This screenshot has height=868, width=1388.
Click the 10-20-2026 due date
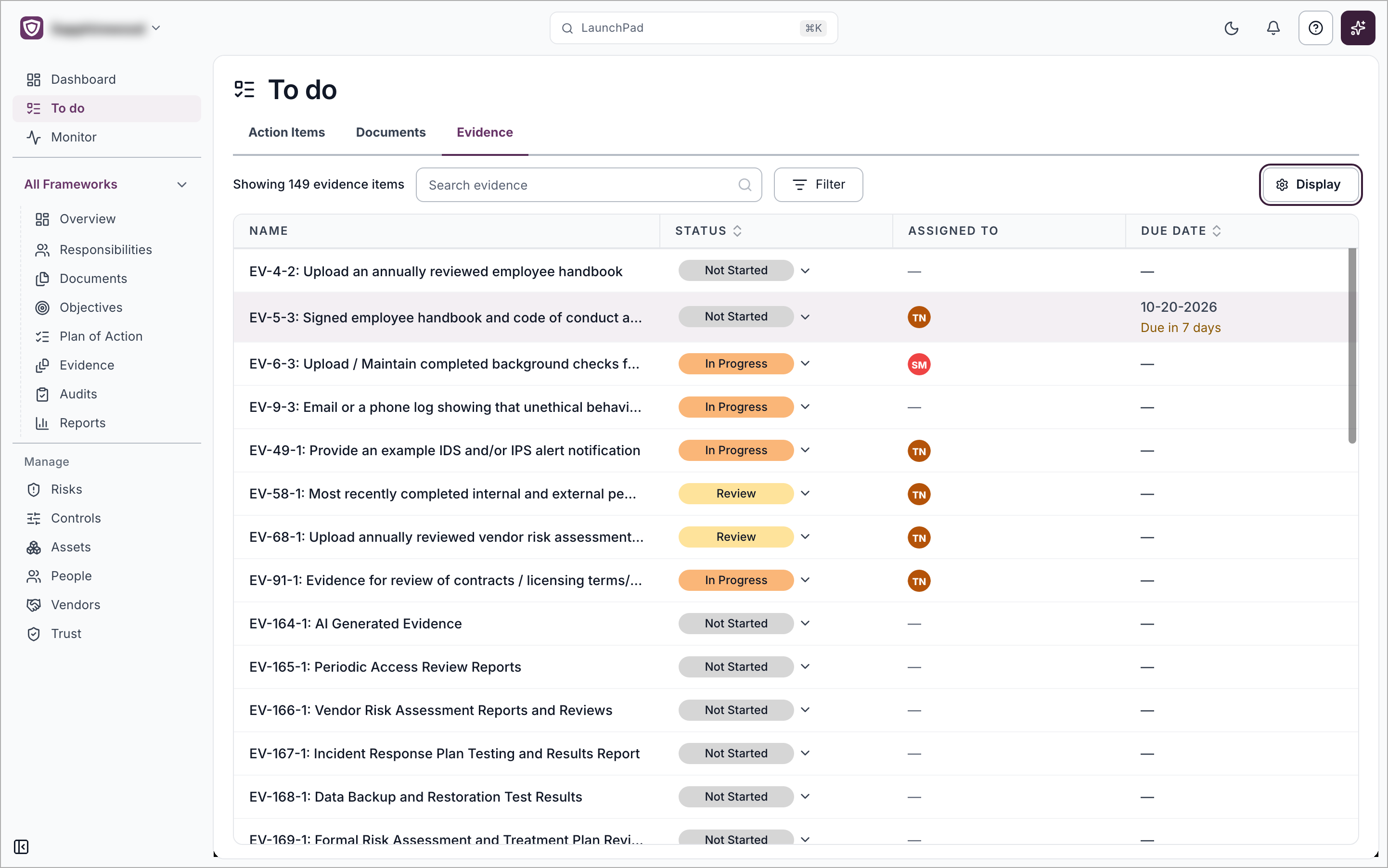[x=1178, y=307]
